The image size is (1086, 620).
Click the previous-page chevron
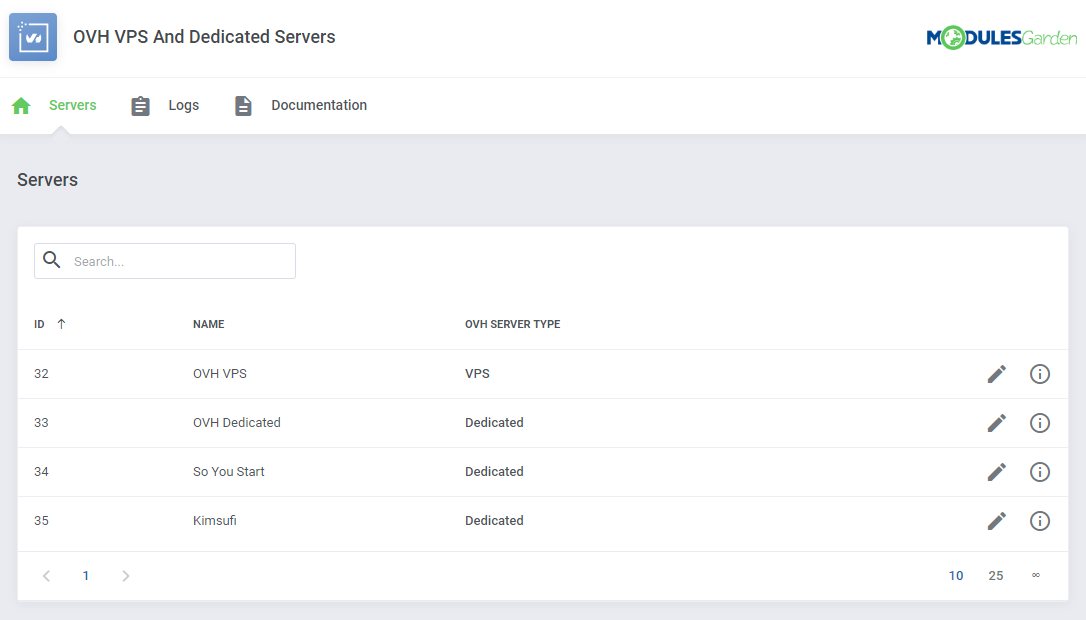(46, 575)
